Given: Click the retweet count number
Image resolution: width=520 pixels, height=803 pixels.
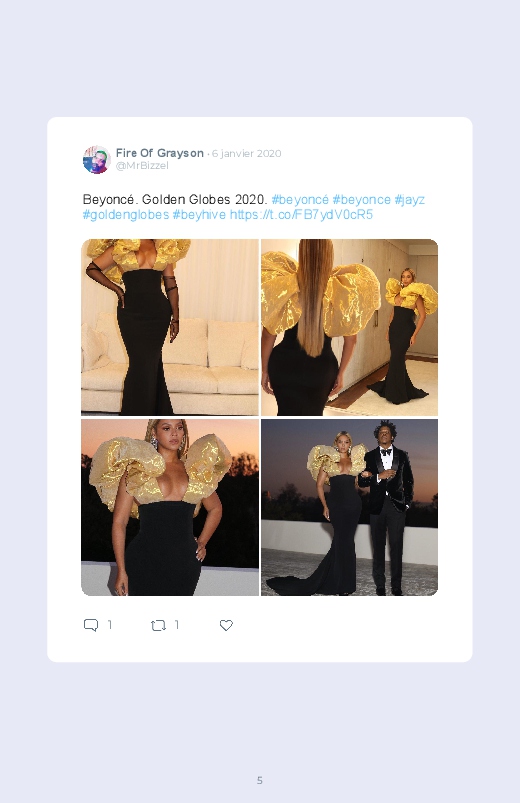Looking at the screenshot, I should [x=177, y=625].
